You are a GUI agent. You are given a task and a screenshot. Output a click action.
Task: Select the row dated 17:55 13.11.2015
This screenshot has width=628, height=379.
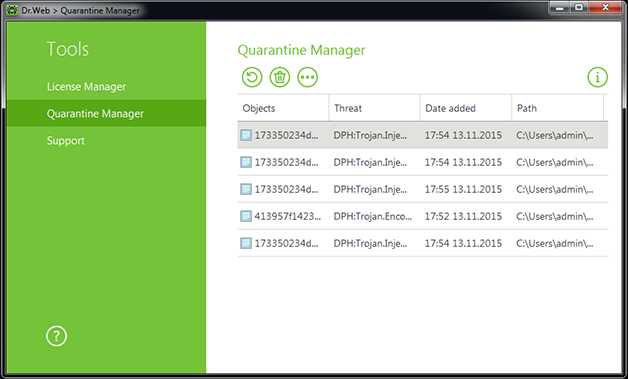tap(423, 189)
